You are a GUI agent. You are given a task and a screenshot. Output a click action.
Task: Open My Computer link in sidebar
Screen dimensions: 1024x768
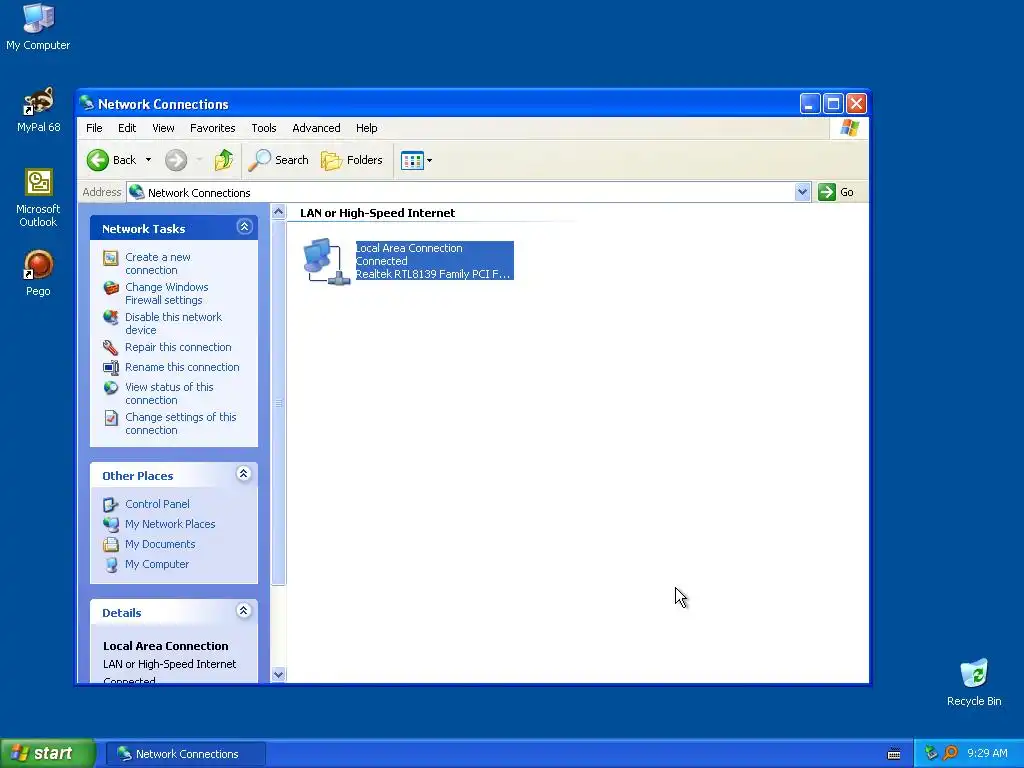(x=157, y=564)
